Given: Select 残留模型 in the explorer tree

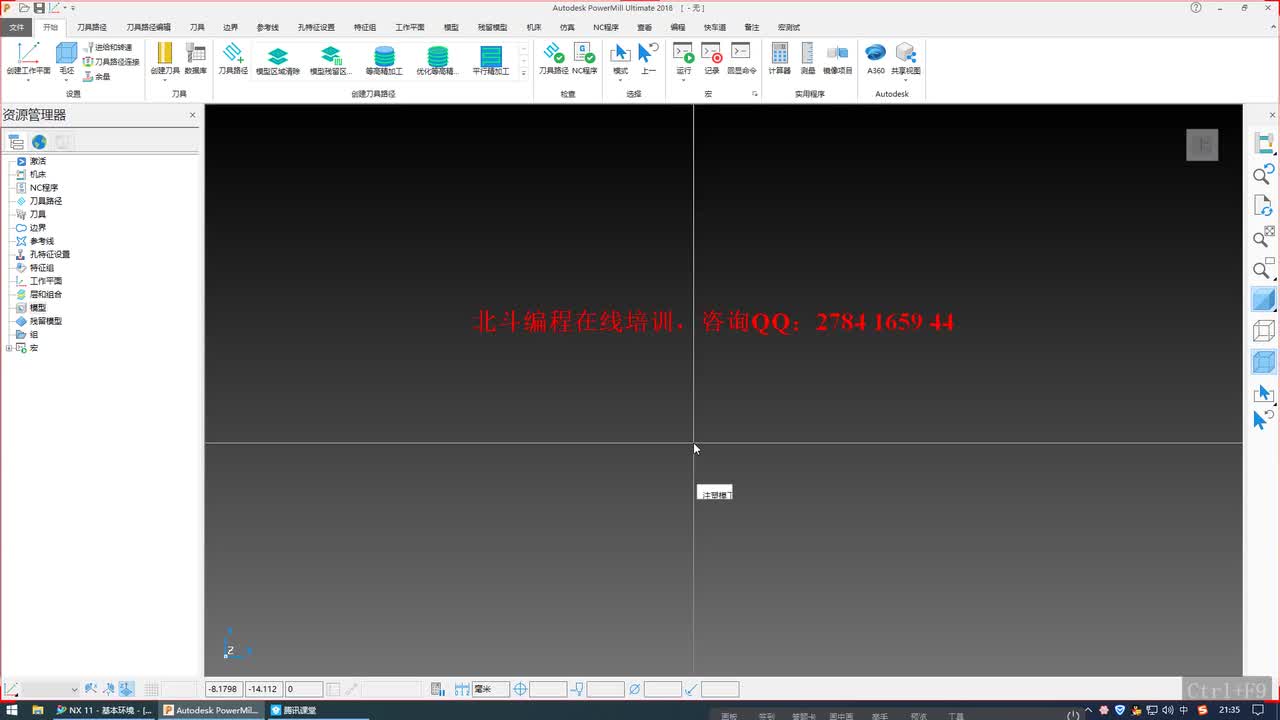Looking at the screenshot, I should [x=46, y=321].
